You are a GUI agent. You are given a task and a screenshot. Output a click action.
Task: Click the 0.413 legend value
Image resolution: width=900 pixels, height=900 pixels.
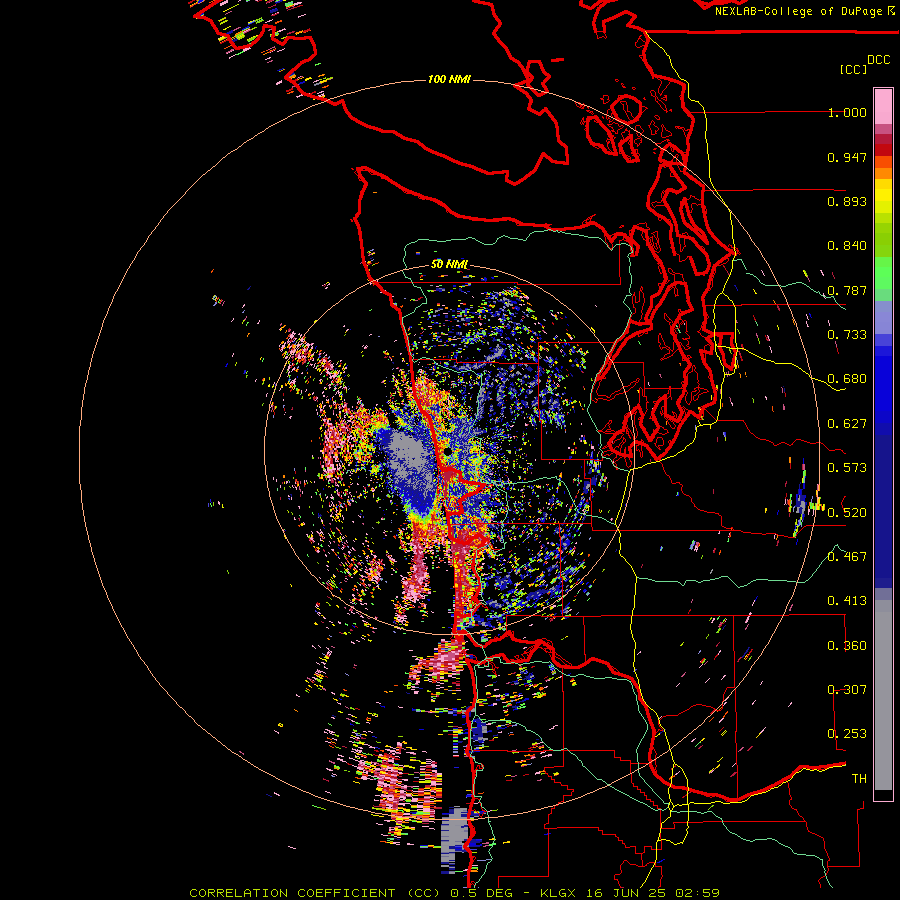click(847, 601)
